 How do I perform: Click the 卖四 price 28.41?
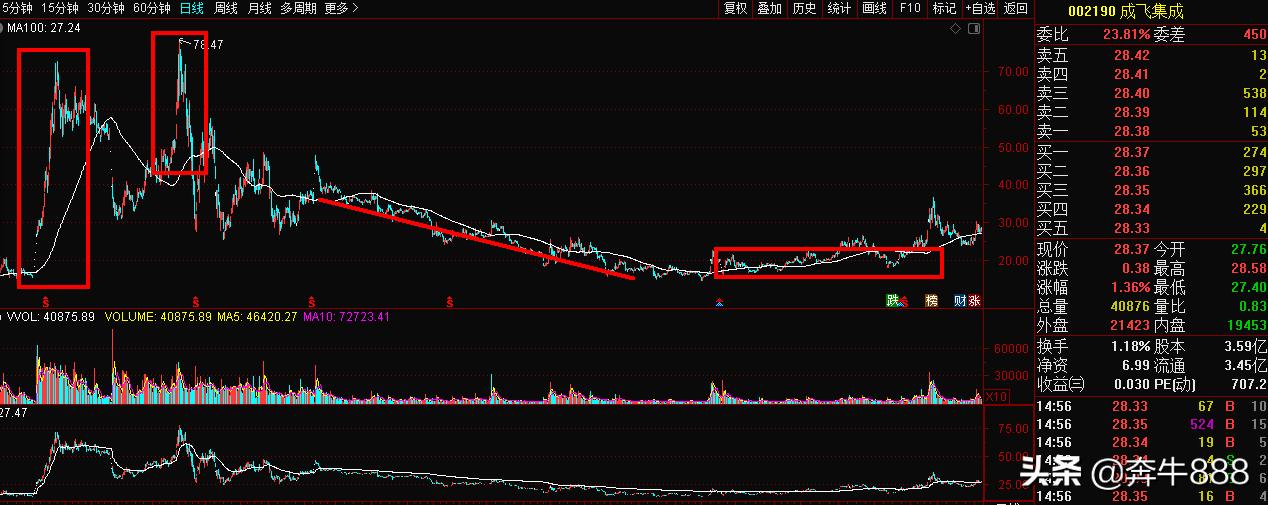pos(1131,74)
